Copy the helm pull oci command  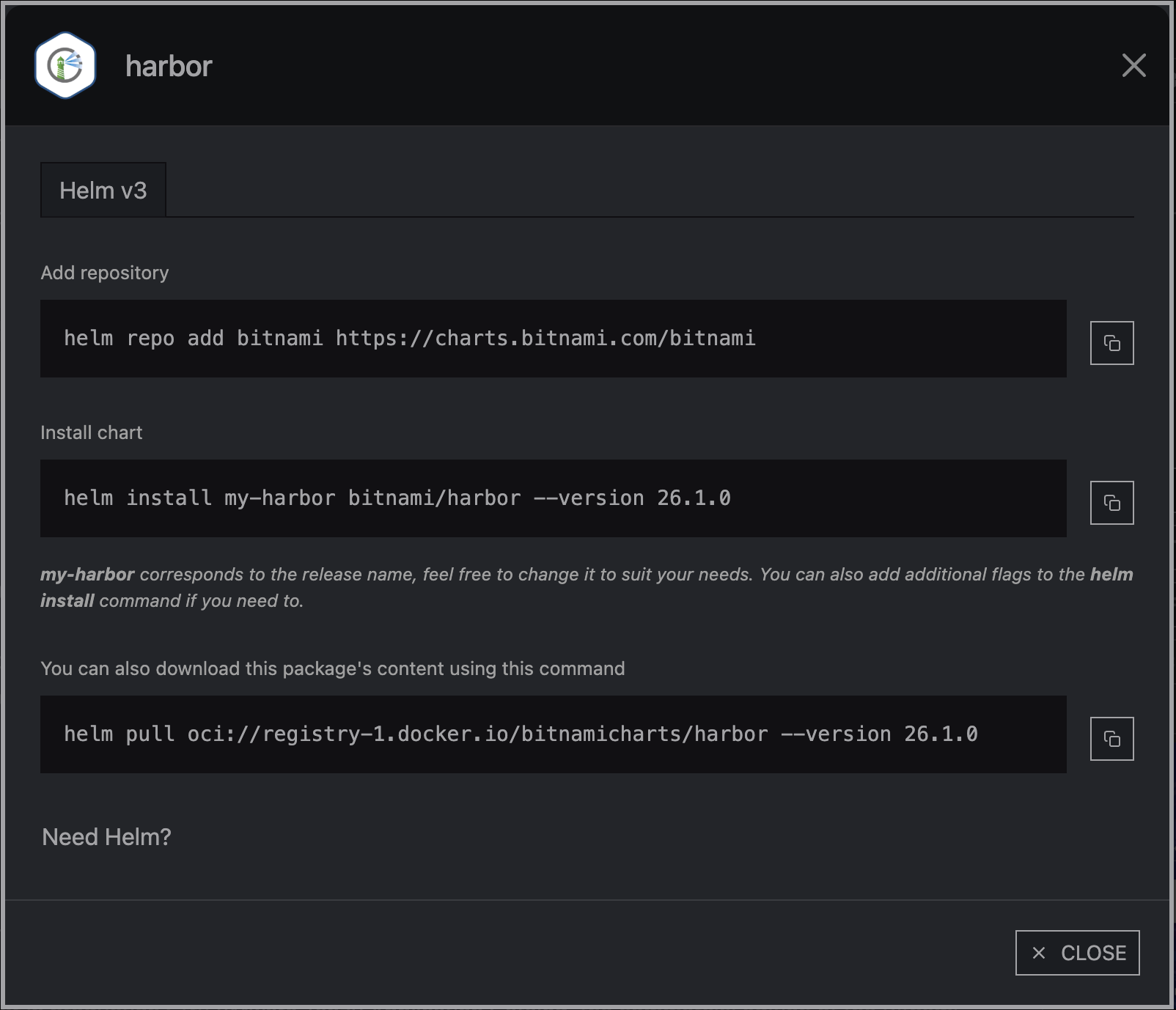1111,738
